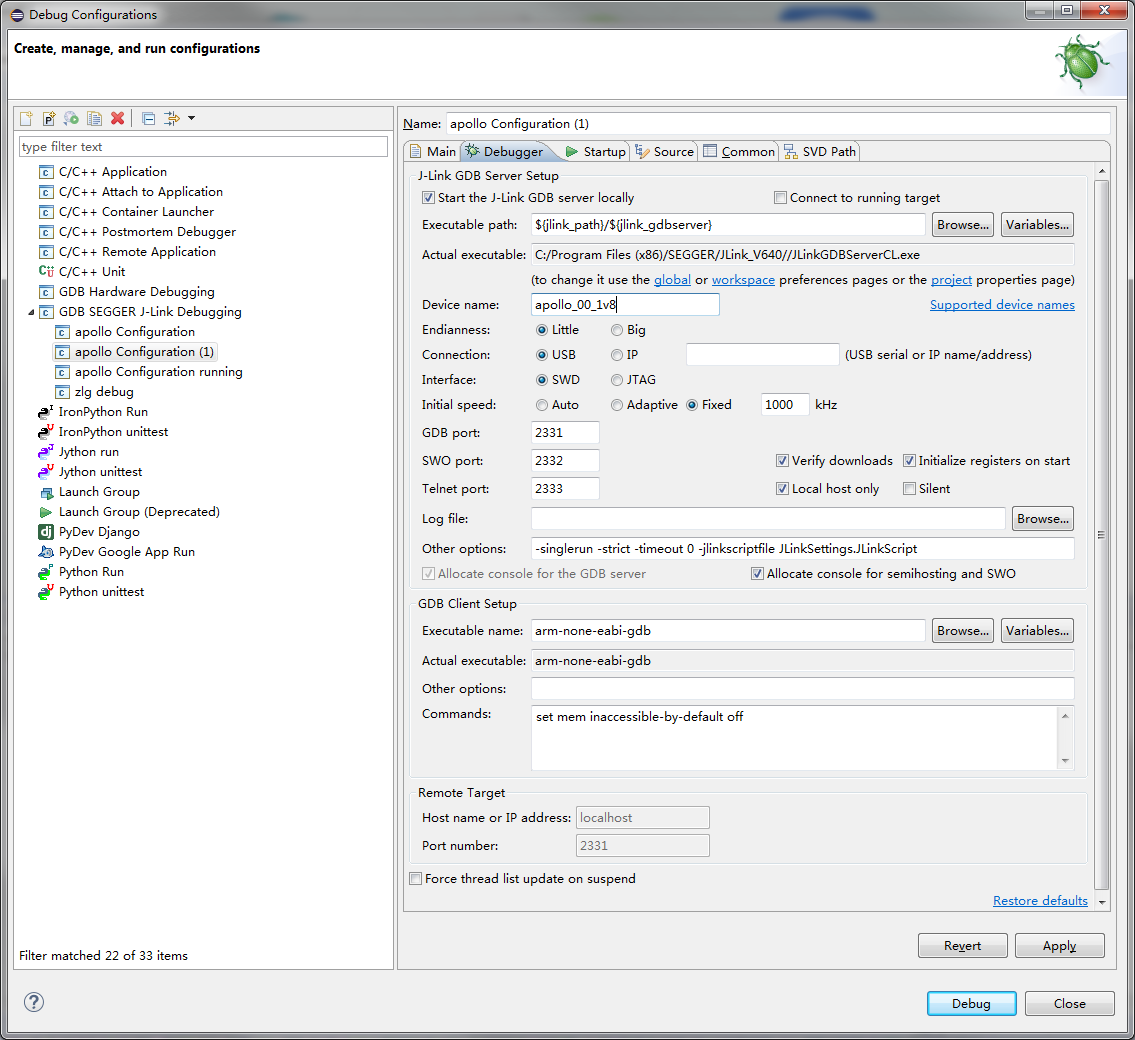
Task: Toggle 'Initialize registers on start' checkbox
Action: click(909, 461)
